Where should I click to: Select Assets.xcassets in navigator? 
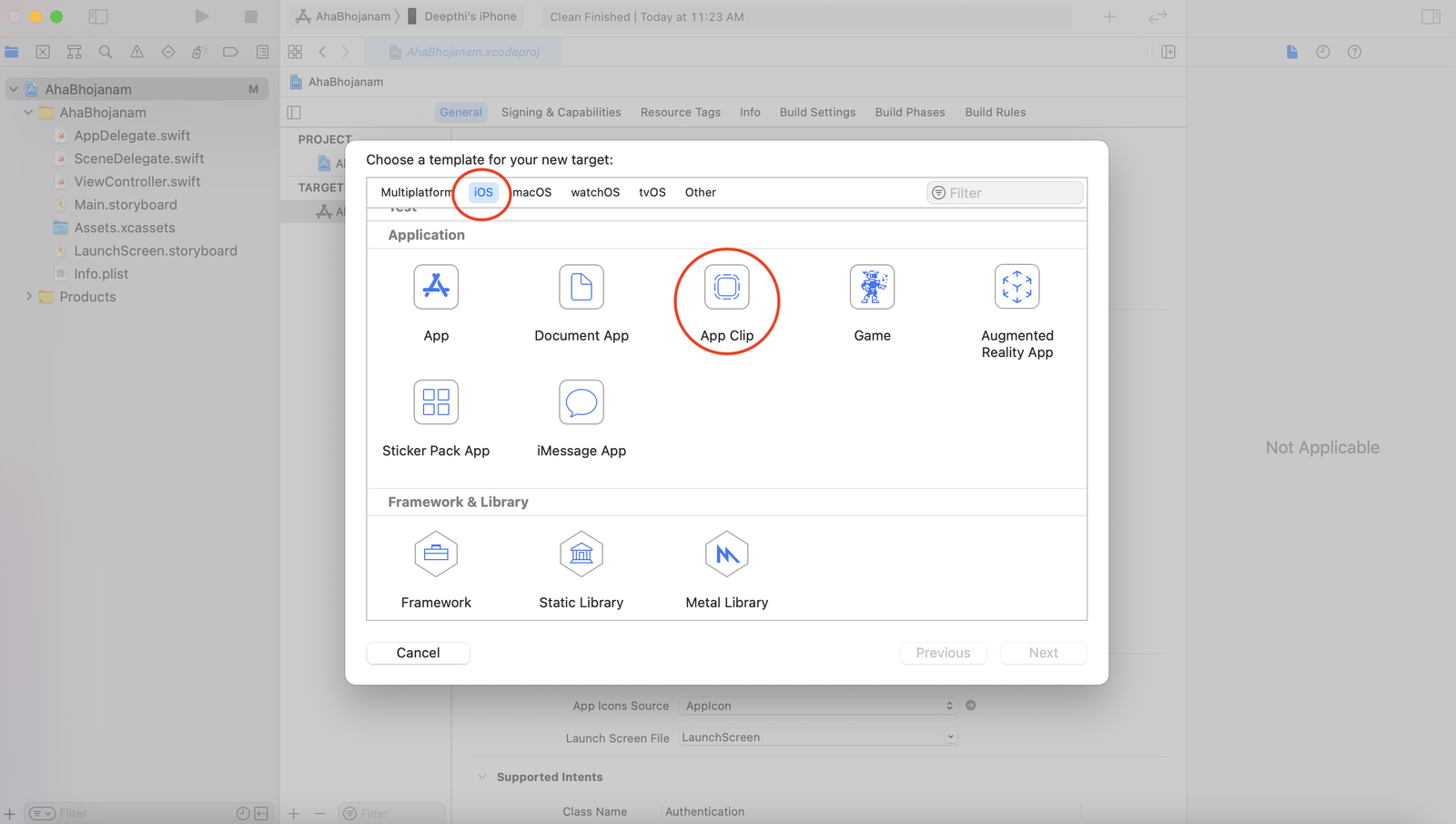coord(125,228)
